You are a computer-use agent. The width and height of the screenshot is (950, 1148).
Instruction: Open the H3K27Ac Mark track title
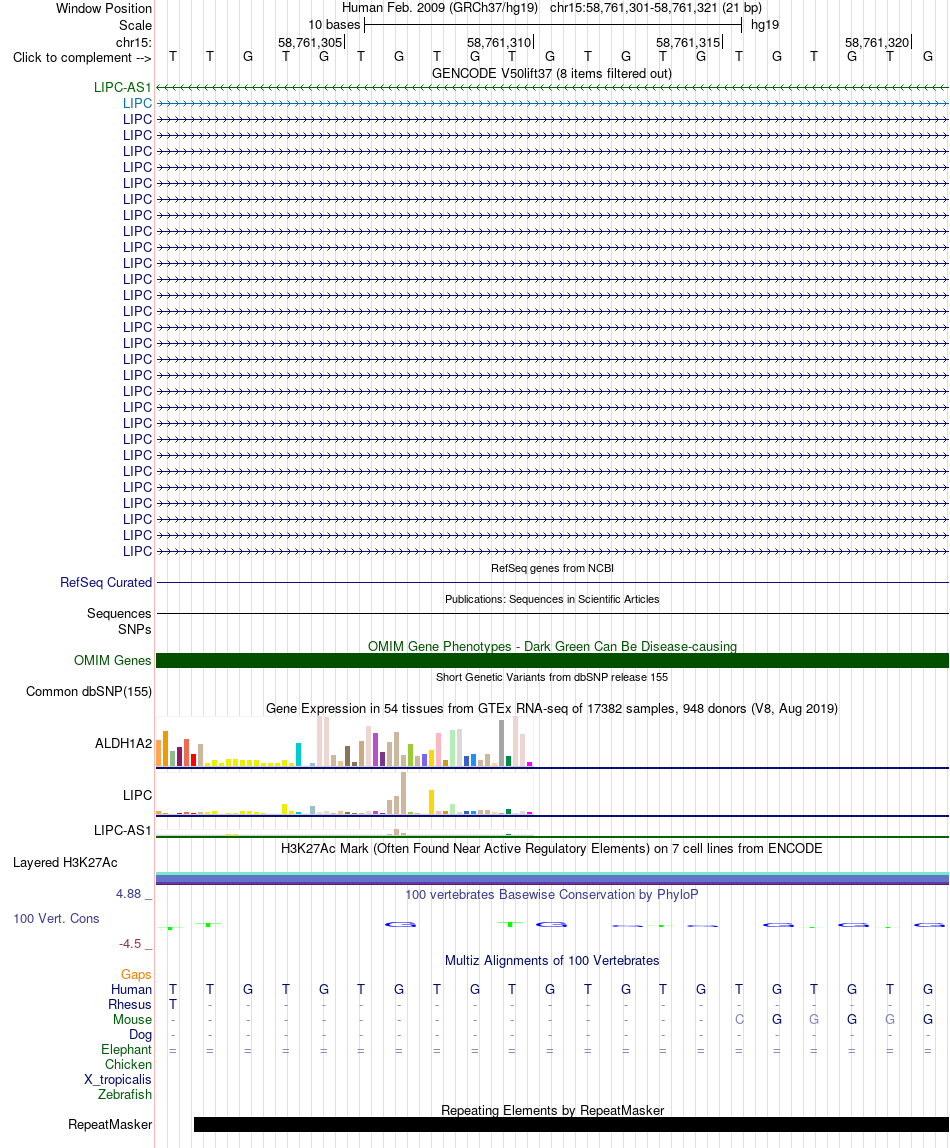[x=552, y=849]
